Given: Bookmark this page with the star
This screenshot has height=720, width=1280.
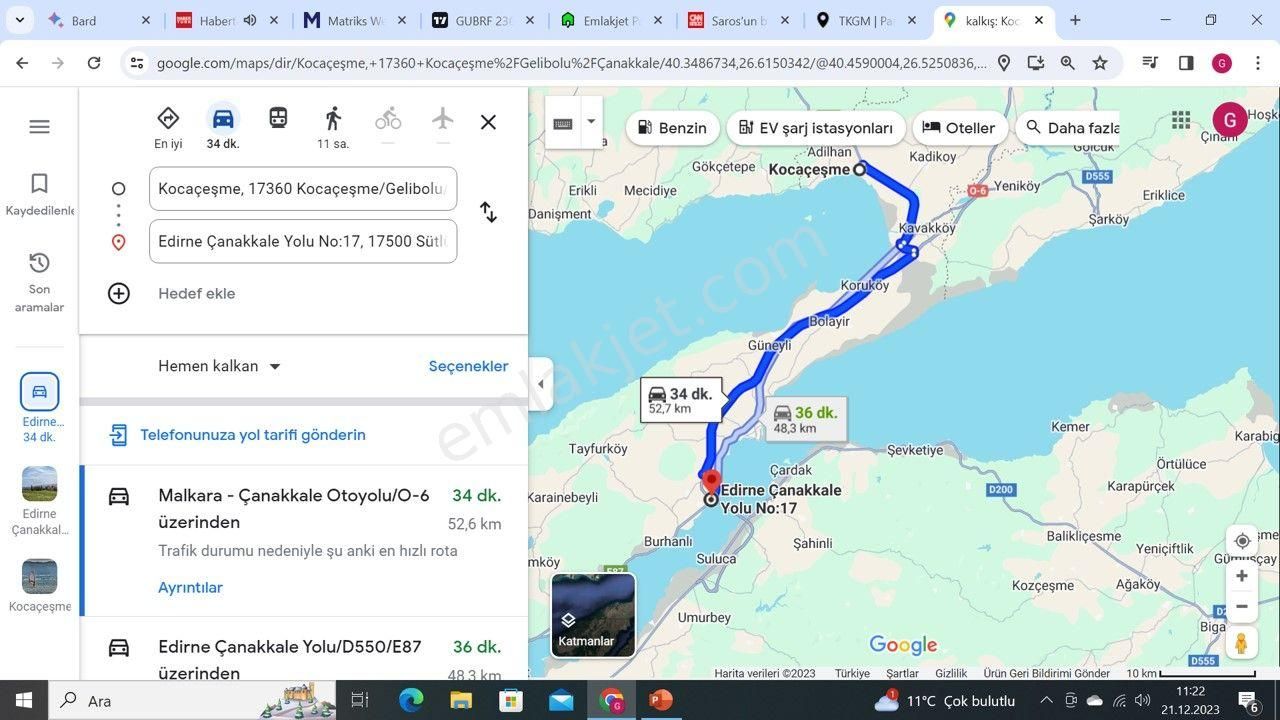Looking at the screenshot, I should tap(1100, 63).
